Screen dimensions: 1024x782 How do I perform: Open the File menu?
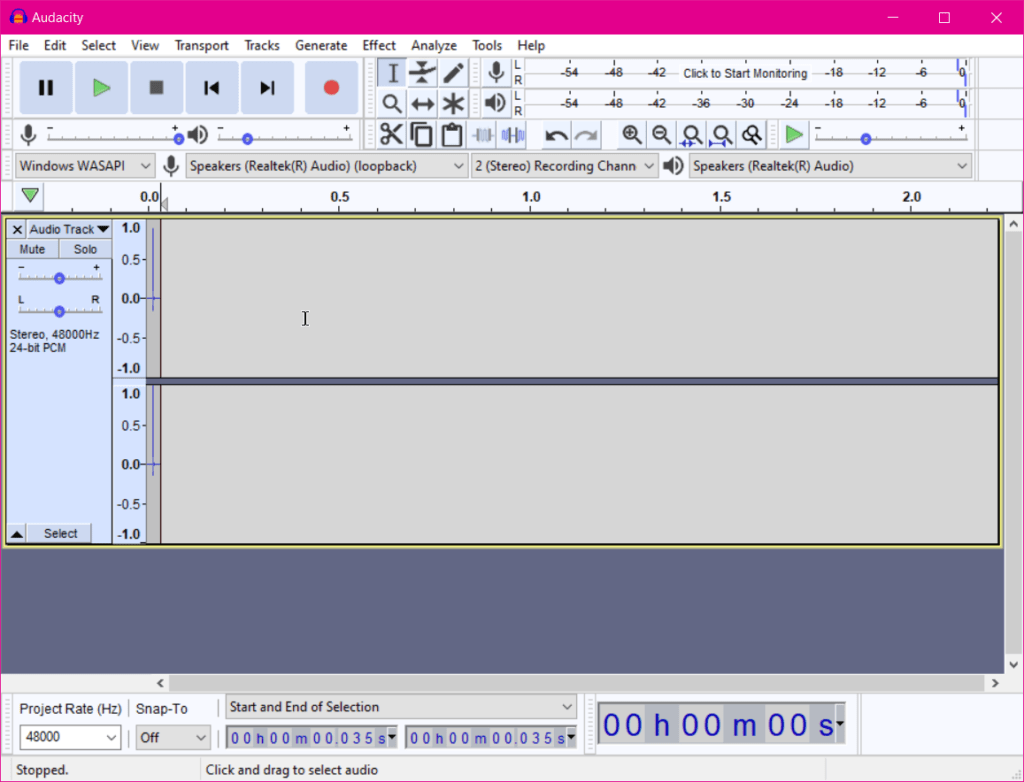(18, 46)
